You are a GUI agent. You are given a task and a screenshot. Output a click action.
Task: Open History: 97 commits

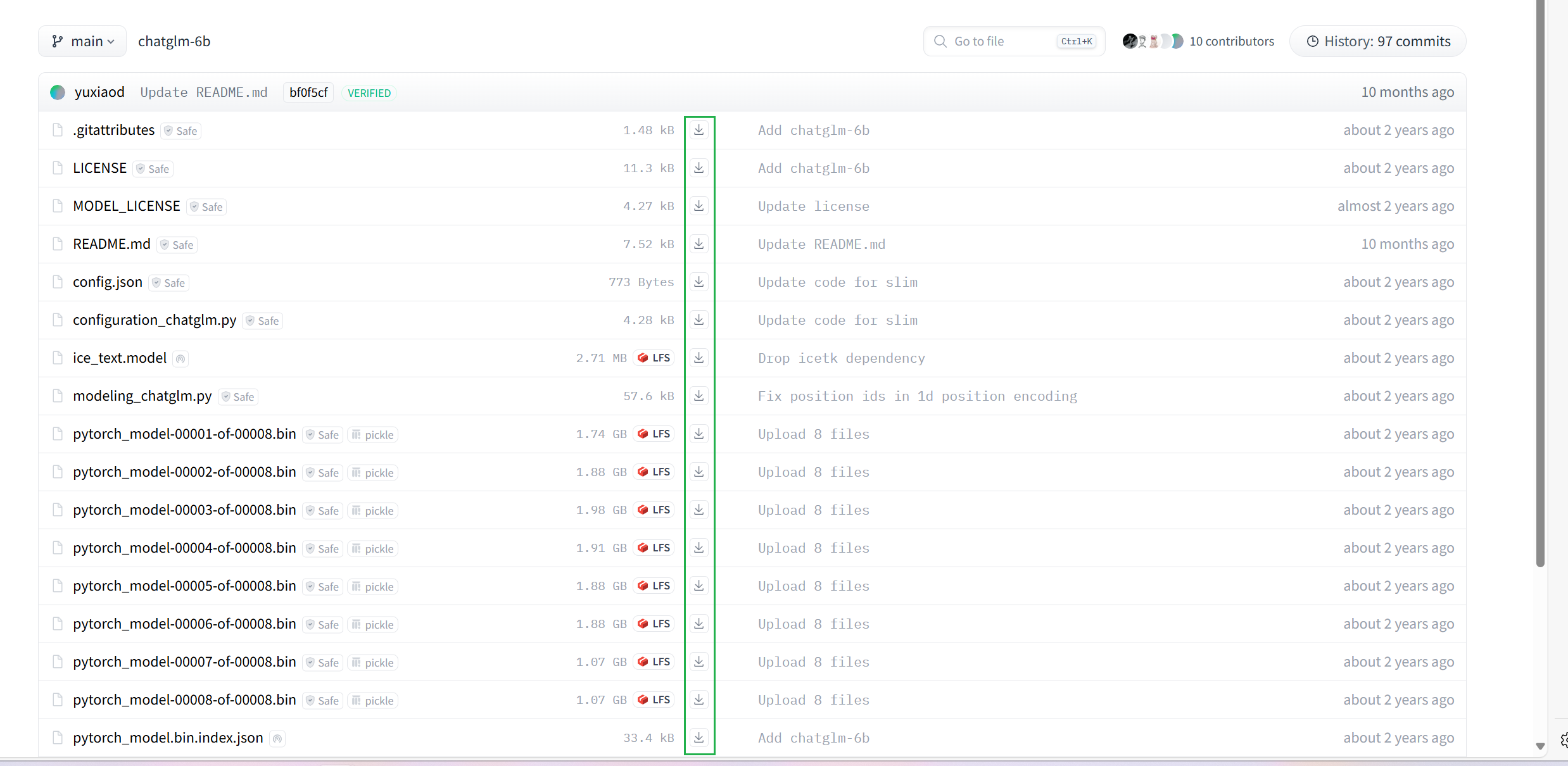click(1378, 42)
